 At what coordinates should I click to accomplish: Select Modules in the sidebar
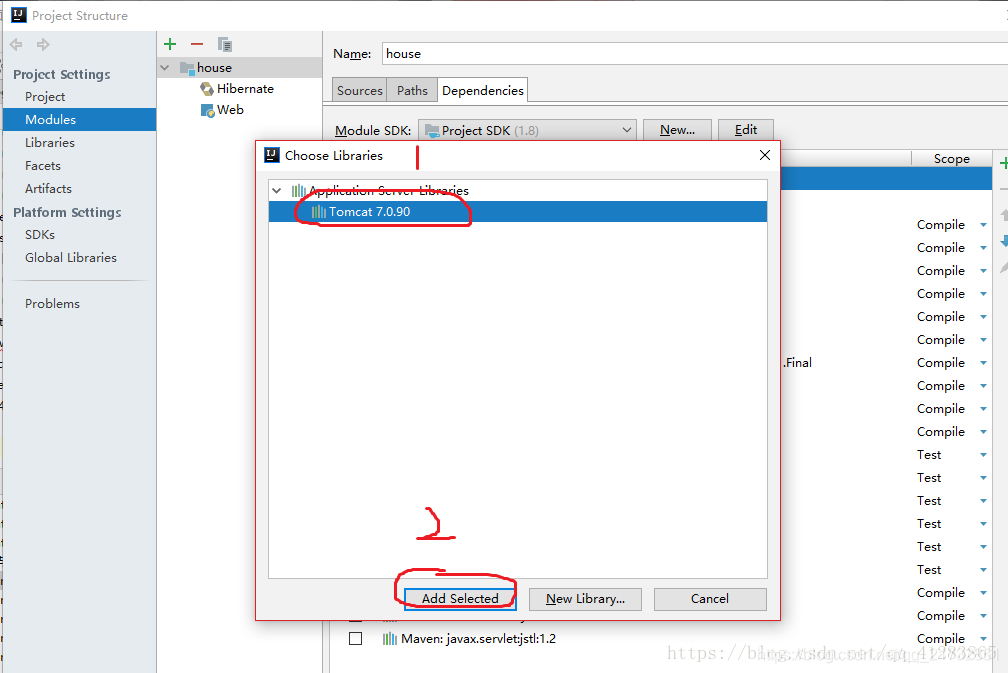[x=80, y=120]
